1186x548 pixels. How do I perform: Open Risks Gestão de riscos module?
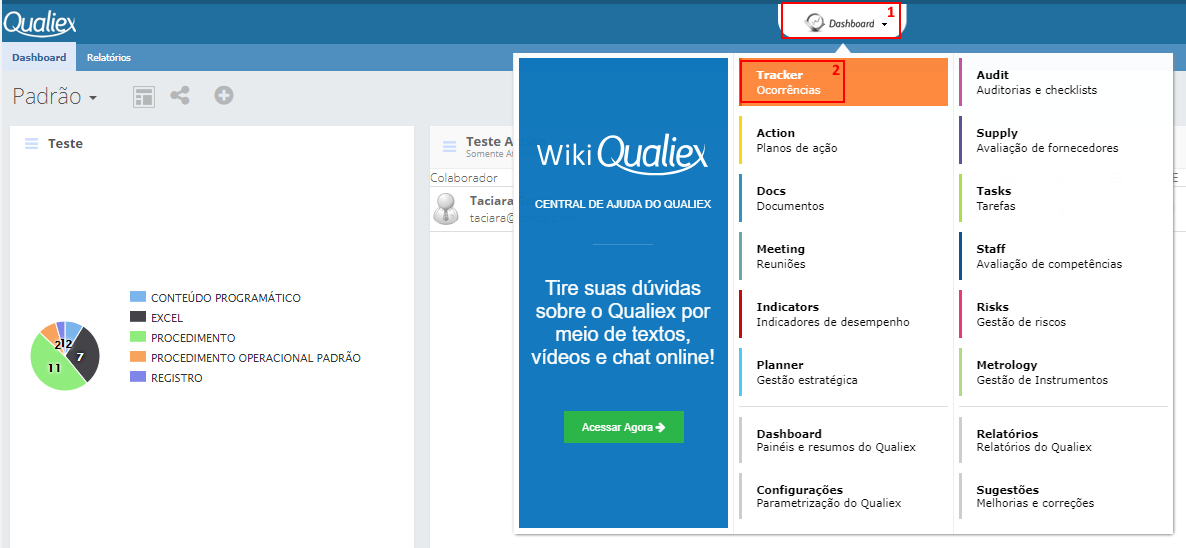1063,314
